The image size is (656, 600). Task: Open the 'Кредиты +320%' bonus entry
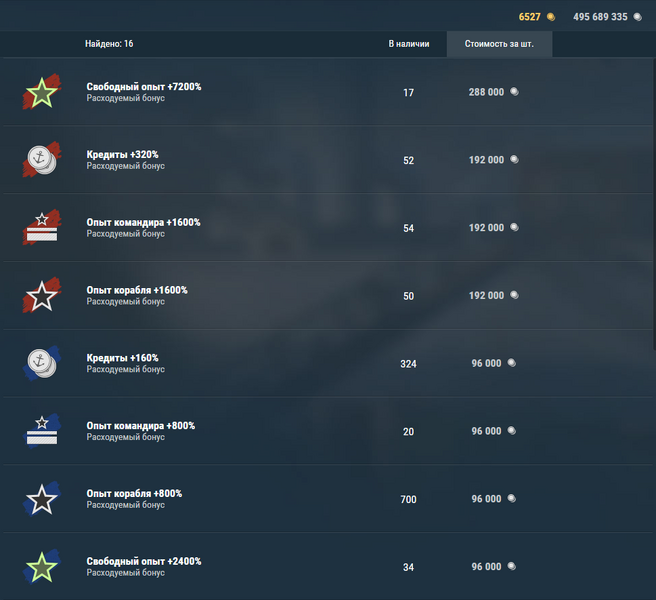tap(122, 154)
